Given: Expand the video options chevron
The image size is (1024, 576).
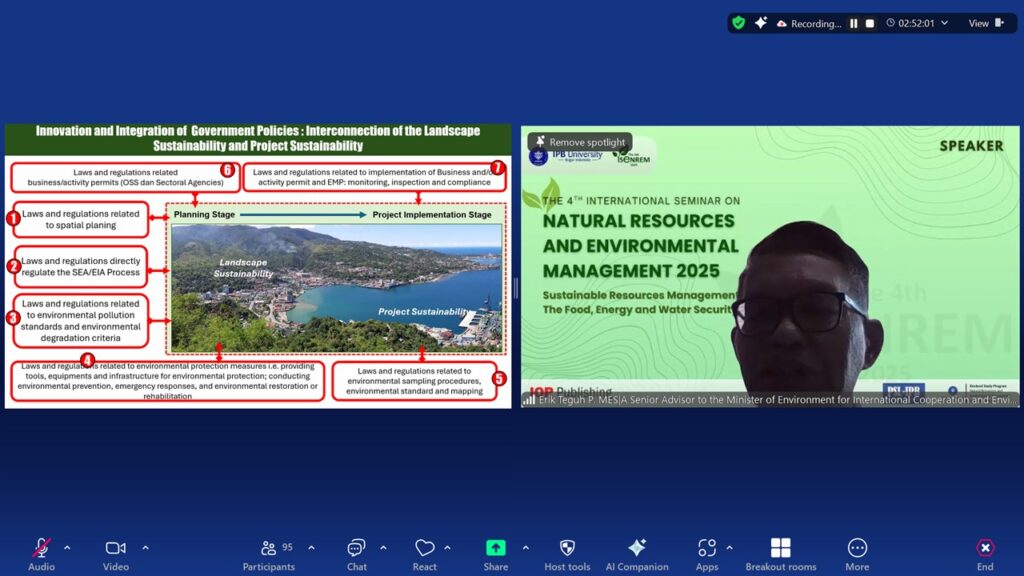Looking at the screenshot, I should (145, 547).
